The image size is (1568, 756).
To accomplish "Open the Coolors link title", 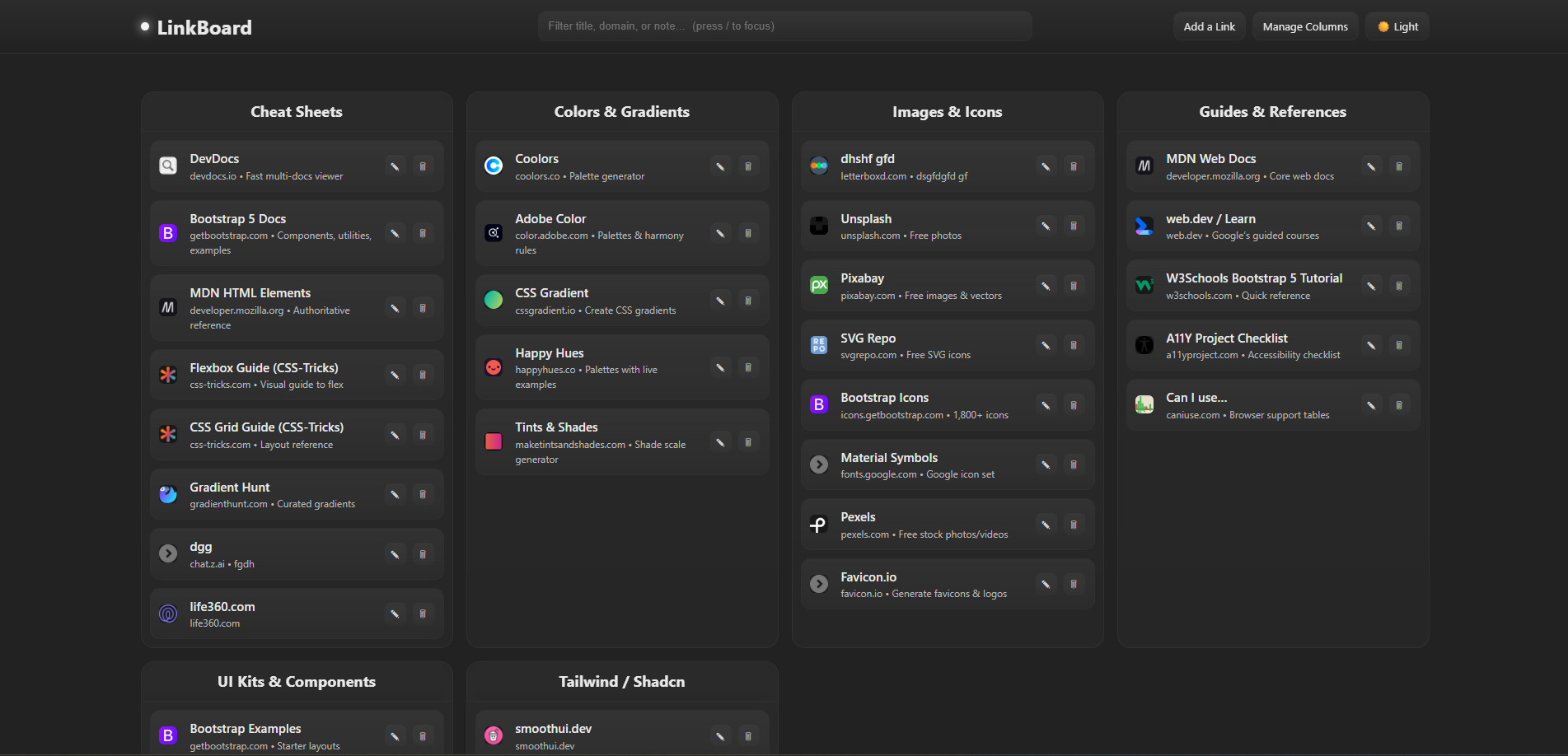I will (536, 159).
